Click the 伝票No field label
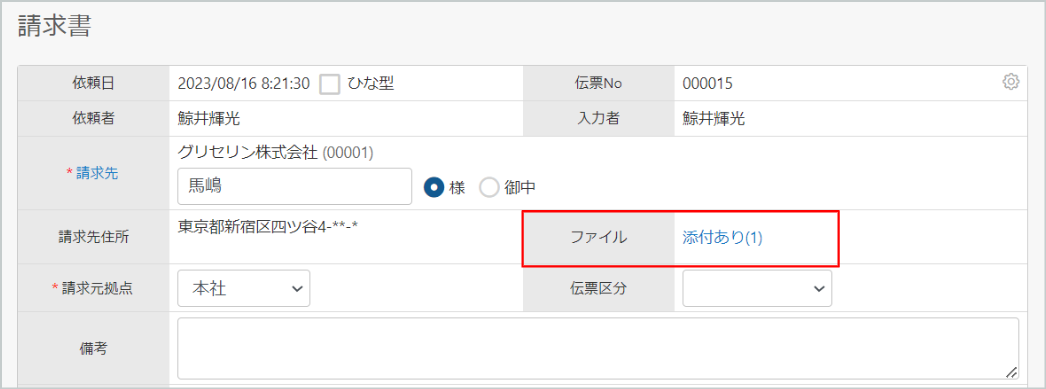Viewport: 1046px width, 389px height. pos(598,83)
